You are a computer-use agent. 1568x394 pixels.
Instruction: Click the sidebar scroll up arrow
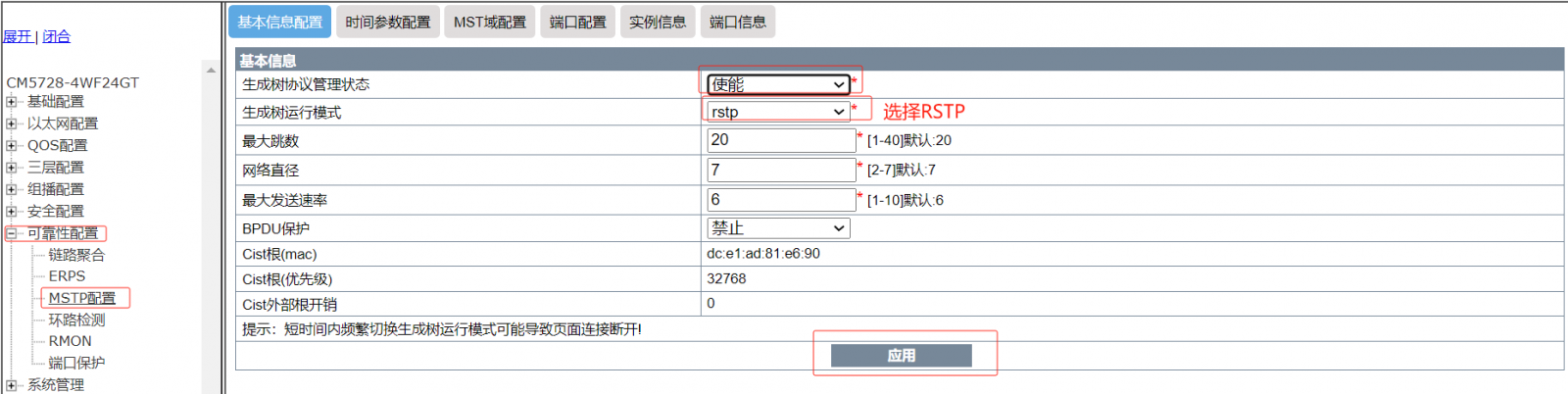(211, 71)
